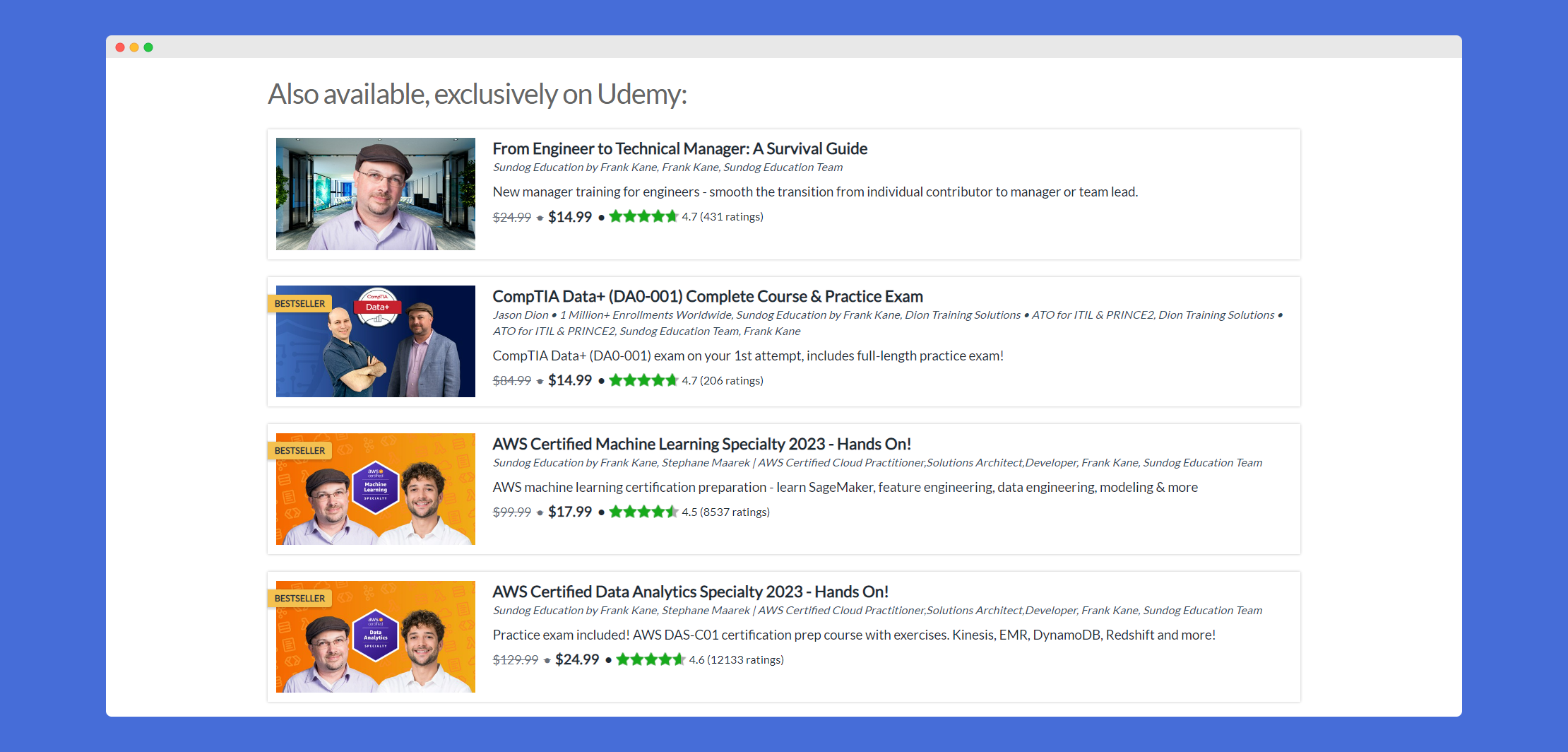The width and height of the screenshot is (1568, 752).
Task: Click the Jason Dion instructor line
Action: [888, 323]
